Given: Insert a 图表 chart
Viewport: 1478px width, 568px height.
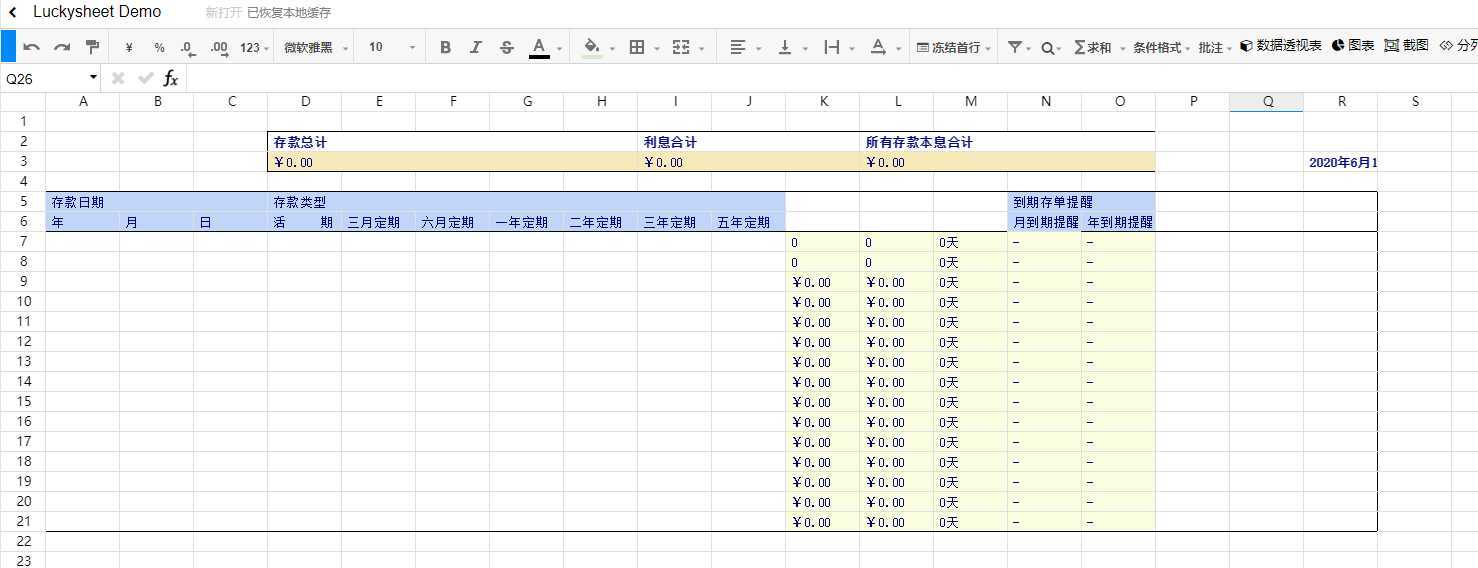Looking at the screenshot, I should pyautogui.click(x=1353, y=46).
